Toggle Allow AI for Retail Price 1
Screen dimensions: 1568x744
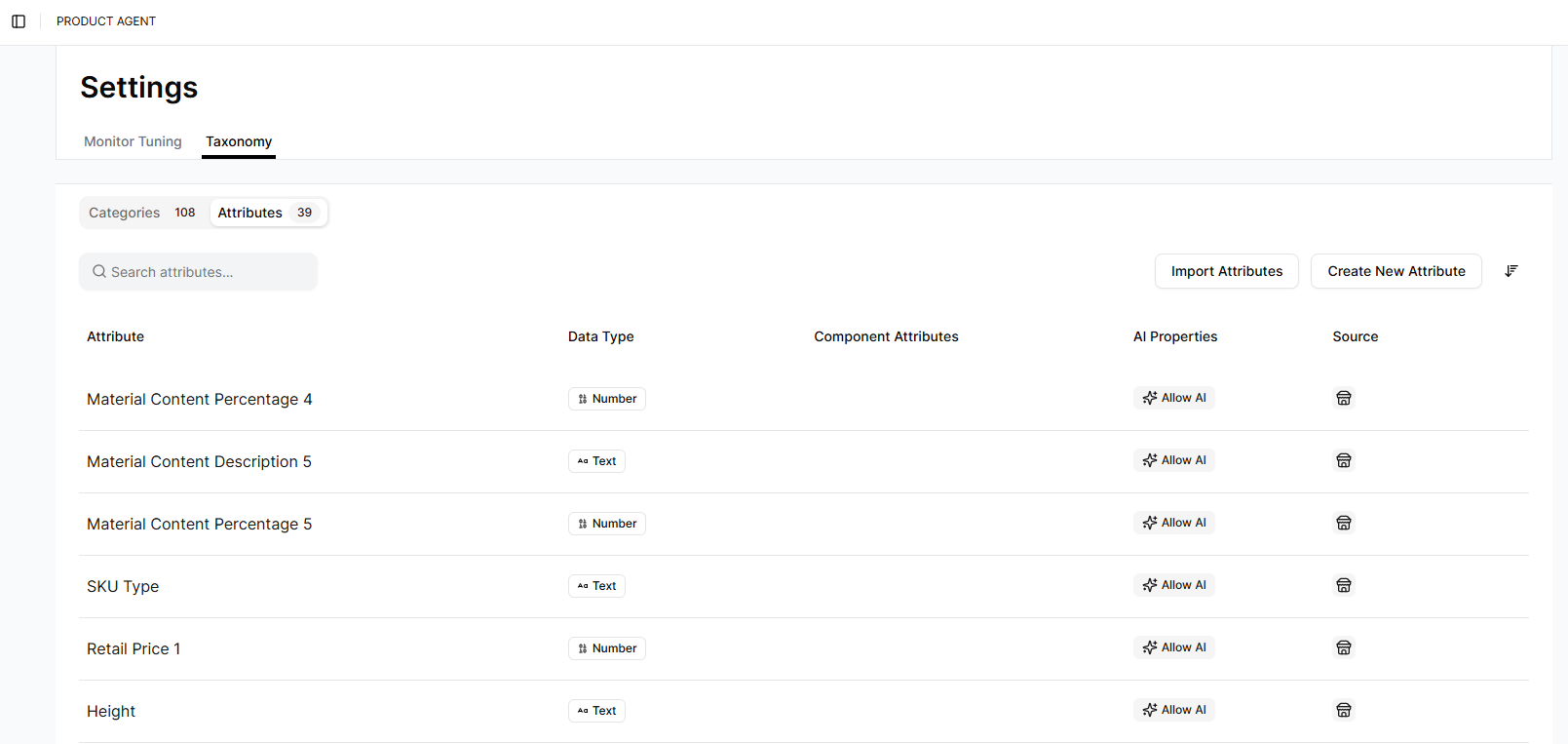tap(1174, 647)
